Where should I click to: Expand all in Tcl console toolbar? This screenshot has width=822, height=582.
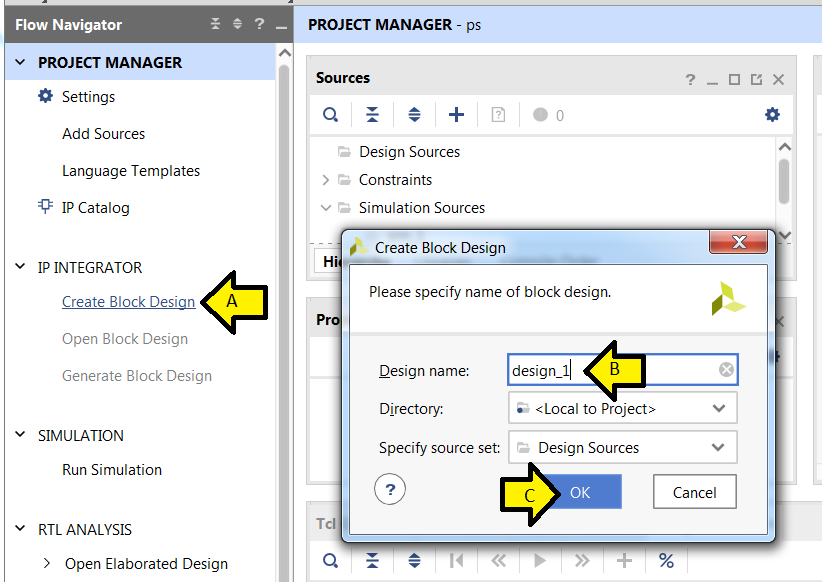click(x=414, y=561)
